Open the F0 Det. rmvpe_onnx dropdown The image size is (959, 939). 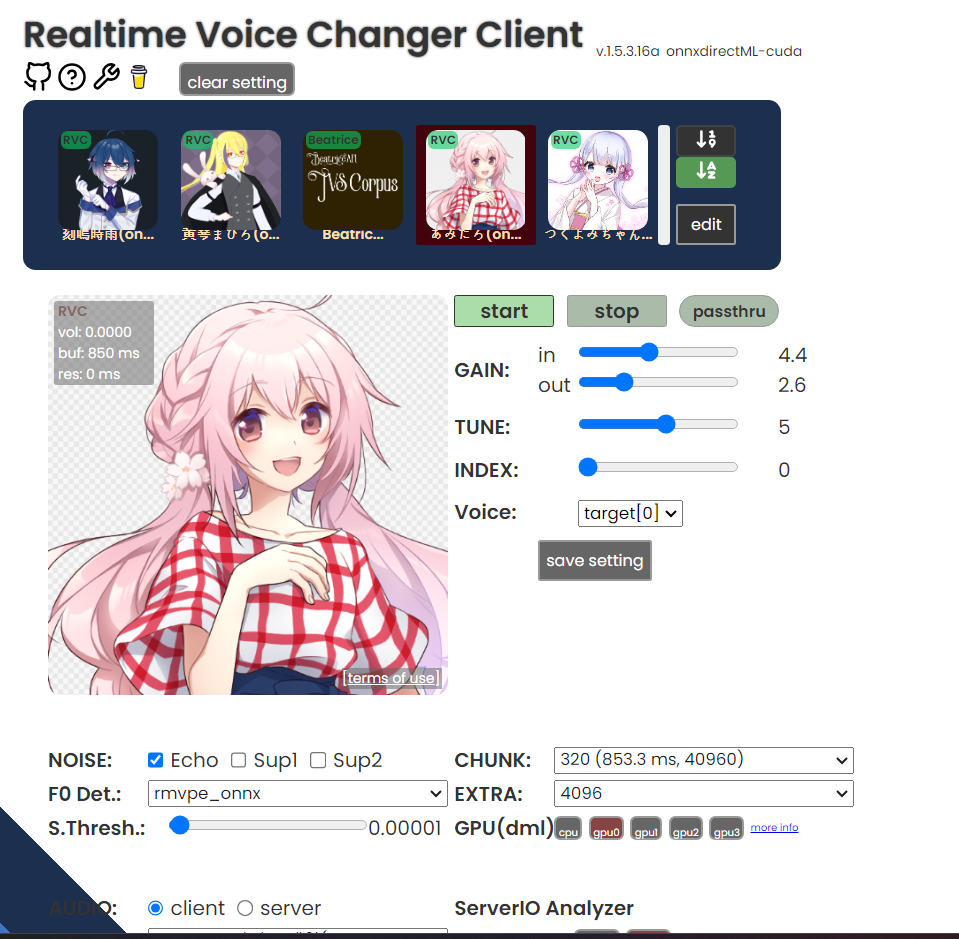(x=298, y=793)
